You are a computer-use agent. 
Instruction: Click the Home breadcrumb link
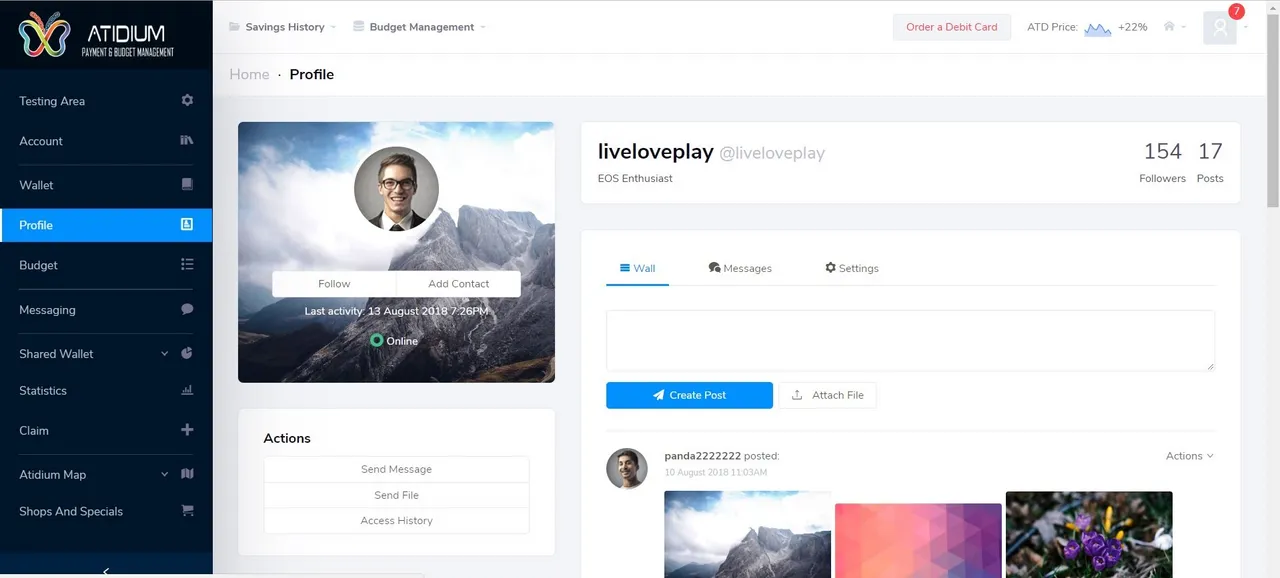[x=249, y=74]
